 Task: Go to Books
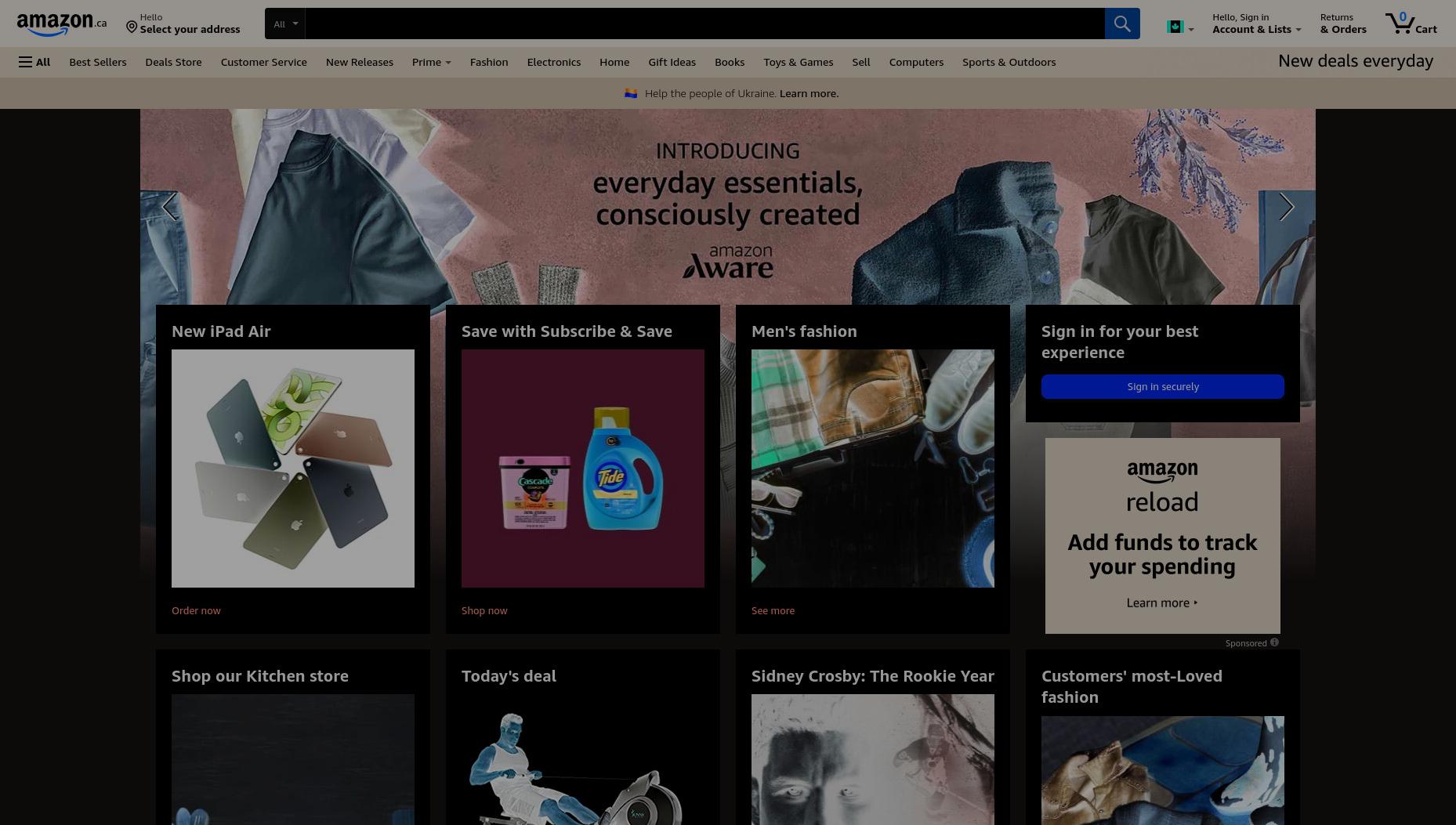click(729, 62)
